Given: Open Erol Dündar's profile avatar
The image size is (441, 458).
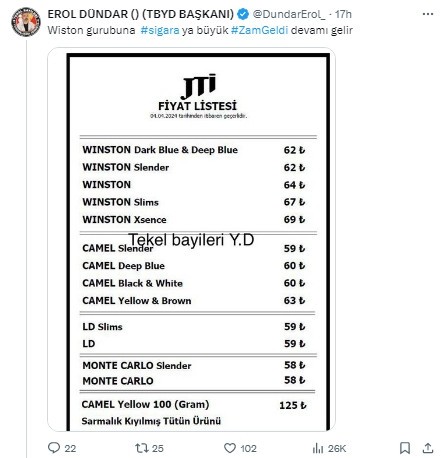Looking at the screenshot, I should [x=26, y=22].
